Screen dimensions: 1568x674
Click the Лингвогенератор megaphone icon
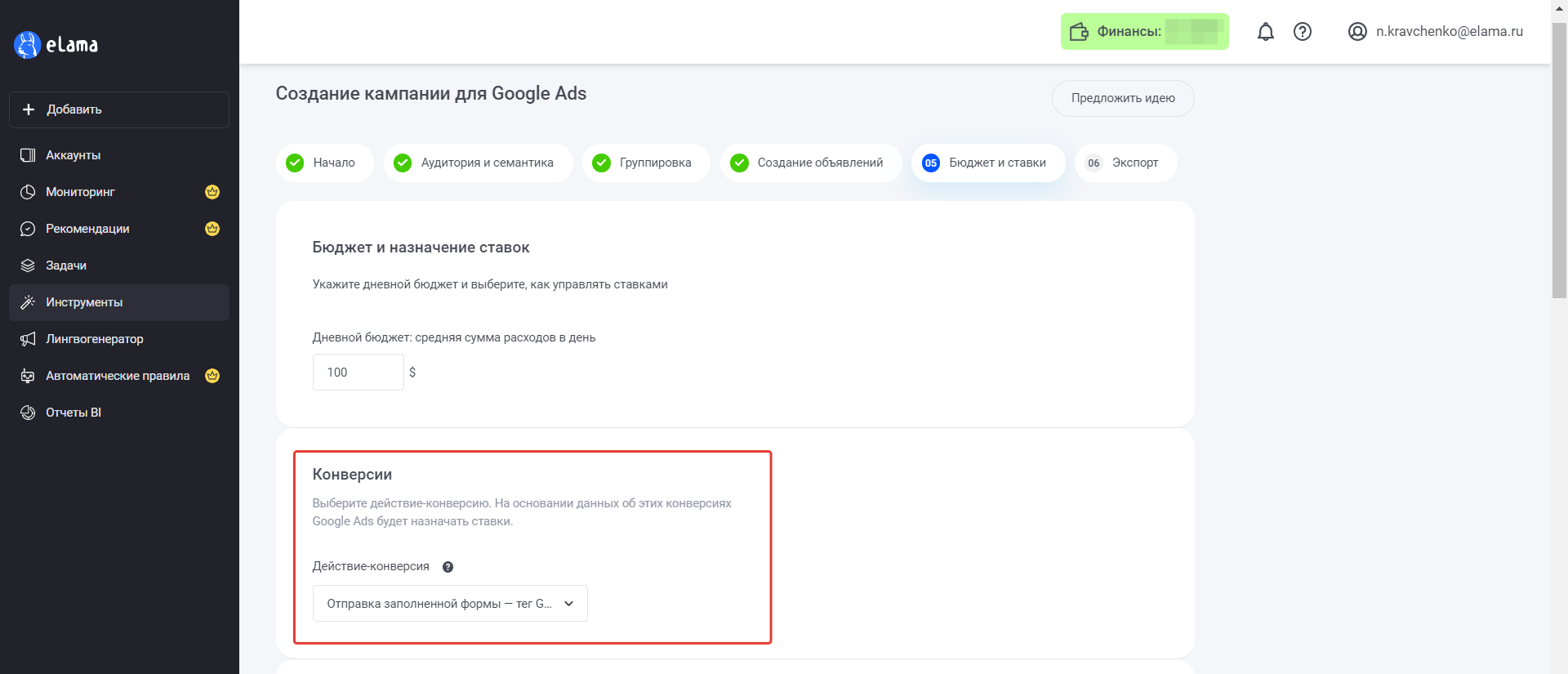point(28,339)
